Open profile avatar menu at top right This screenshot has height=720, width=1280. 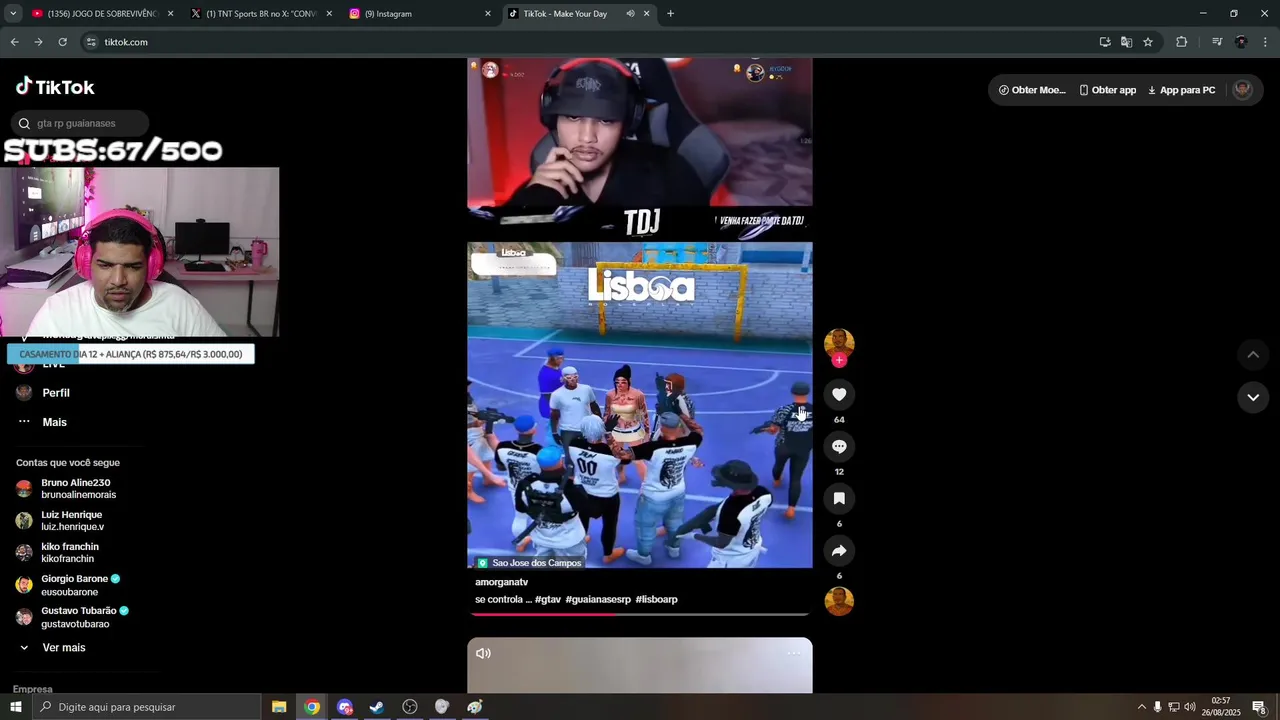pyautogui.click(x=1243, y=89)
